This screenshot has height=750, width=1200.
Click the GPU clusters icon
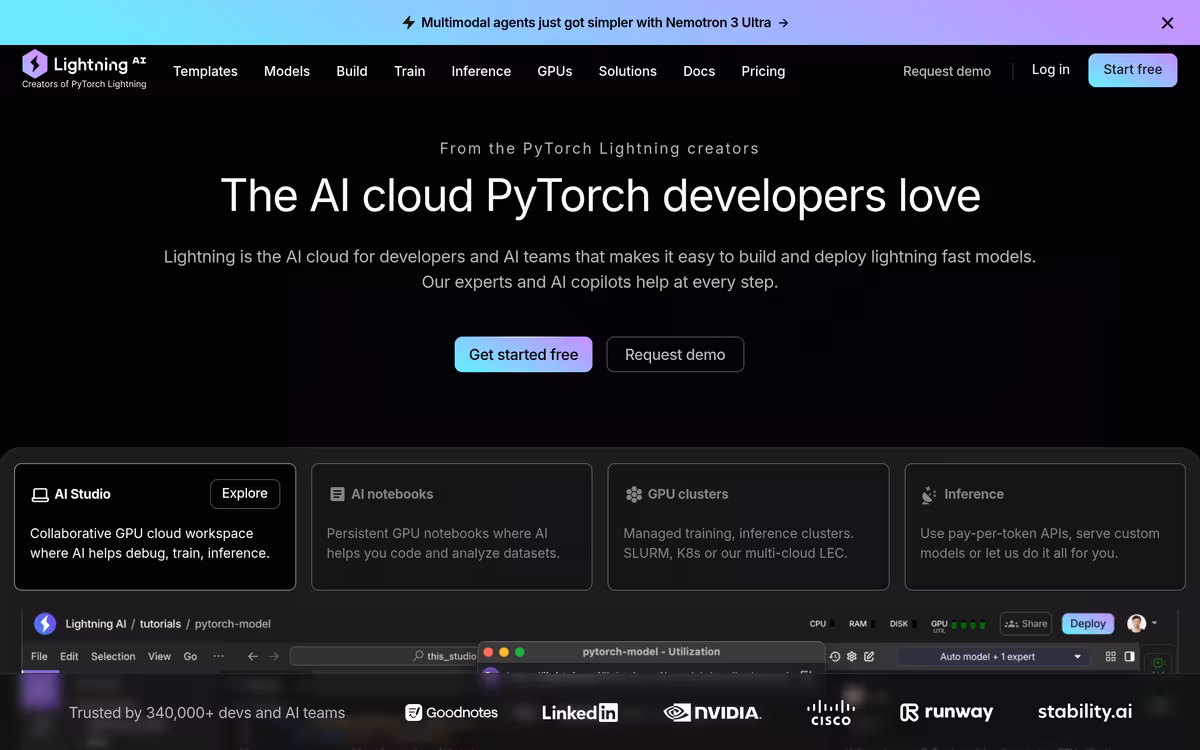[633, 494]
